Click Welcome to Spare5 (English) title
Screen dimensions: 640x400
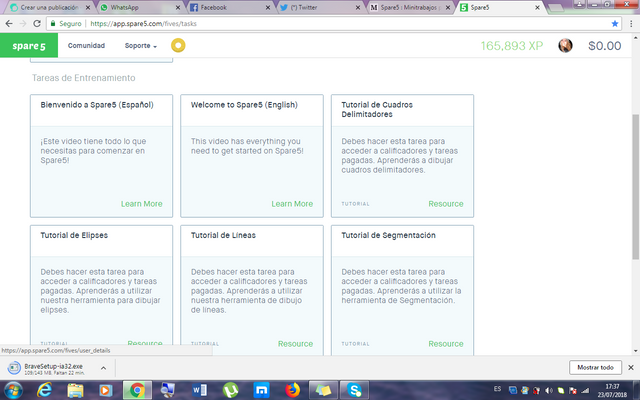(244, 105)
